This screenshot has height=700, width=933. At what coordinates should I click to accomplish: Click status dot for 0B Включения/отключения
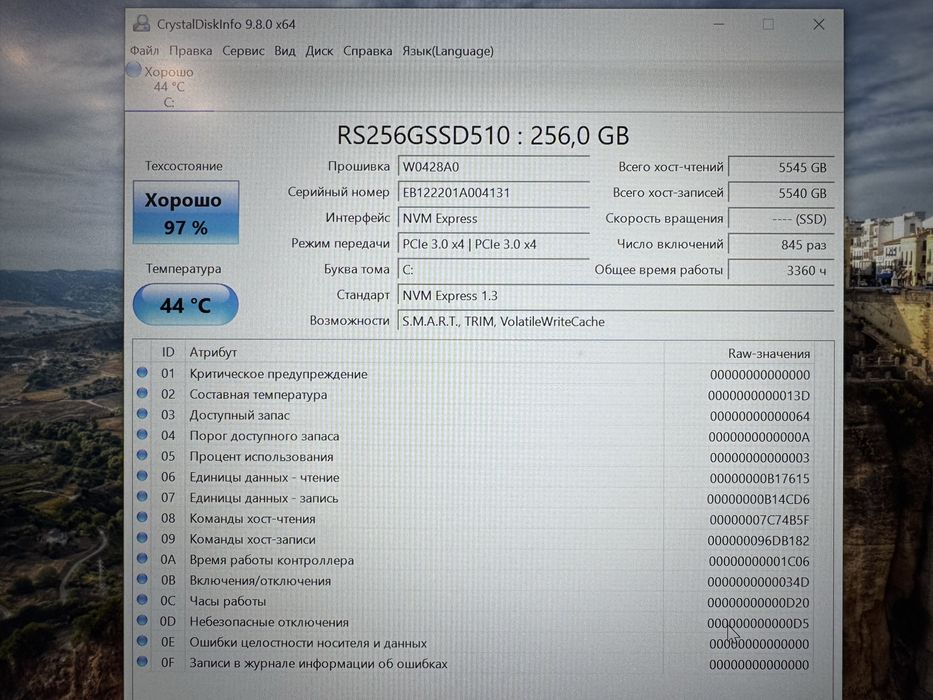(142, 579)
